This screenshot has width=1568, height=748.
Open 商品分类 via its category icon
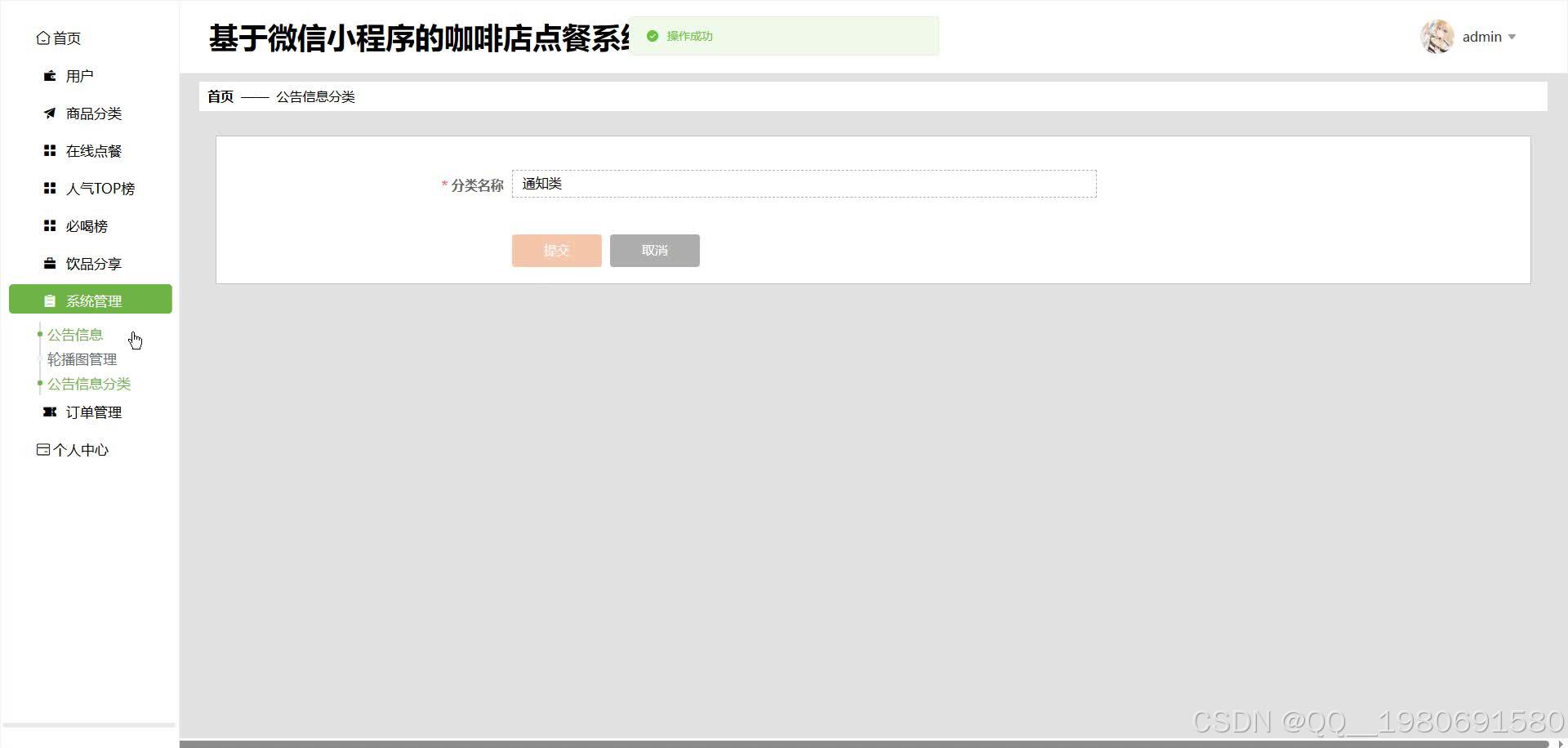48,113
